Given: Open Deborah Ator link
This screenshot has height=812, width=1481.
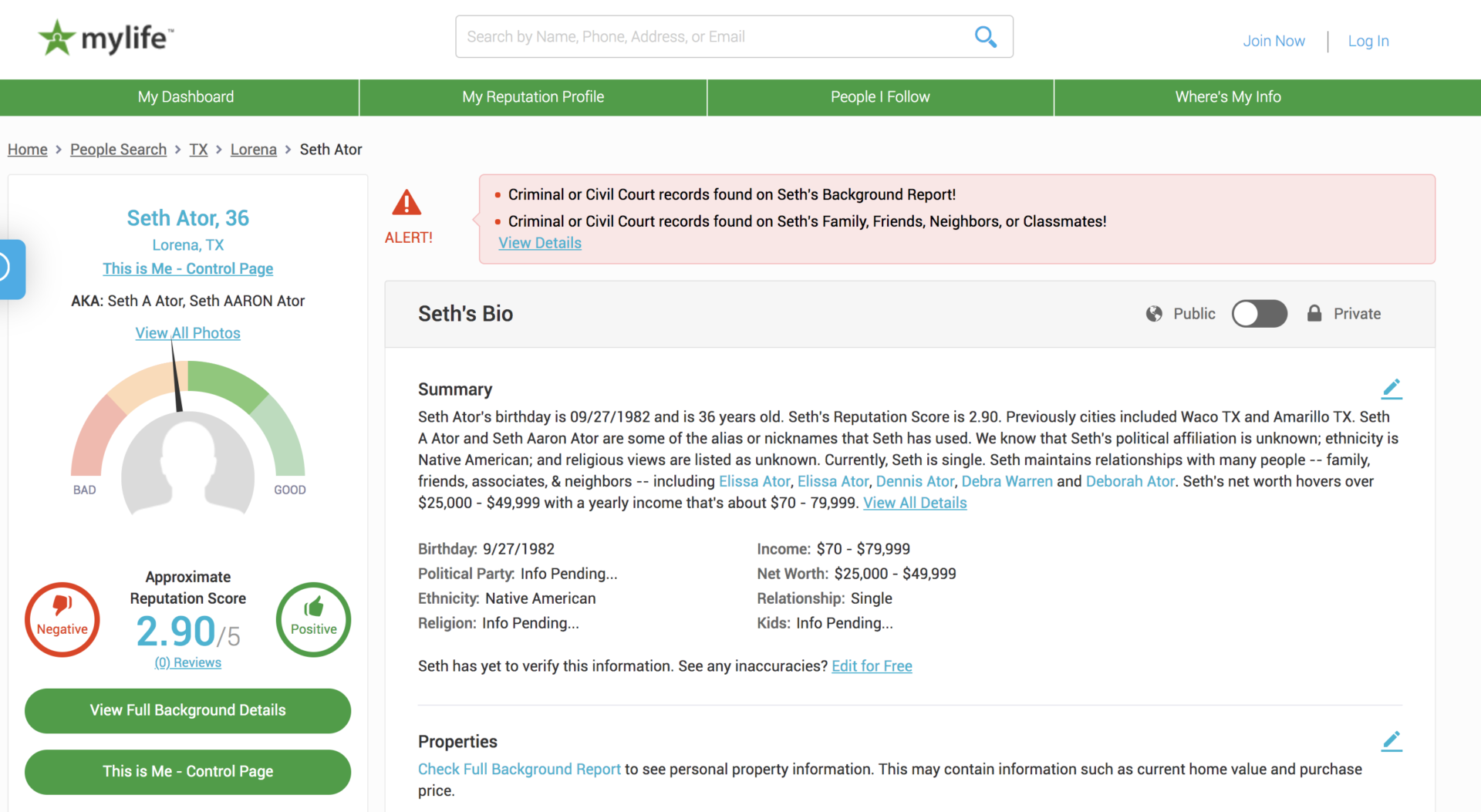Looking at the screenshot, I should coord(1130,481).
